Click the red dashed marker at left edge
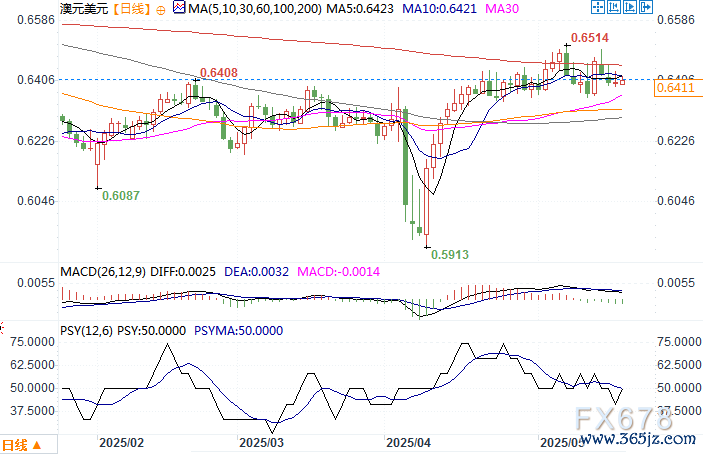 (x=2, y=328)
